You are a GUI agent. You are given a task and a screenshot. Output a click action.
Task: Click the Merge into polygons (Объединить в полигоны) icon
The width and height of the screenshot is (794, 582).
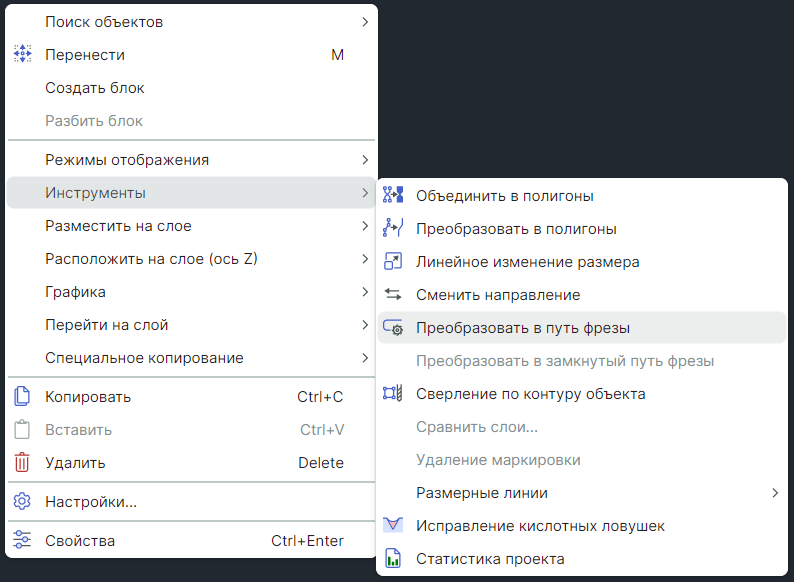coord(393,196)
